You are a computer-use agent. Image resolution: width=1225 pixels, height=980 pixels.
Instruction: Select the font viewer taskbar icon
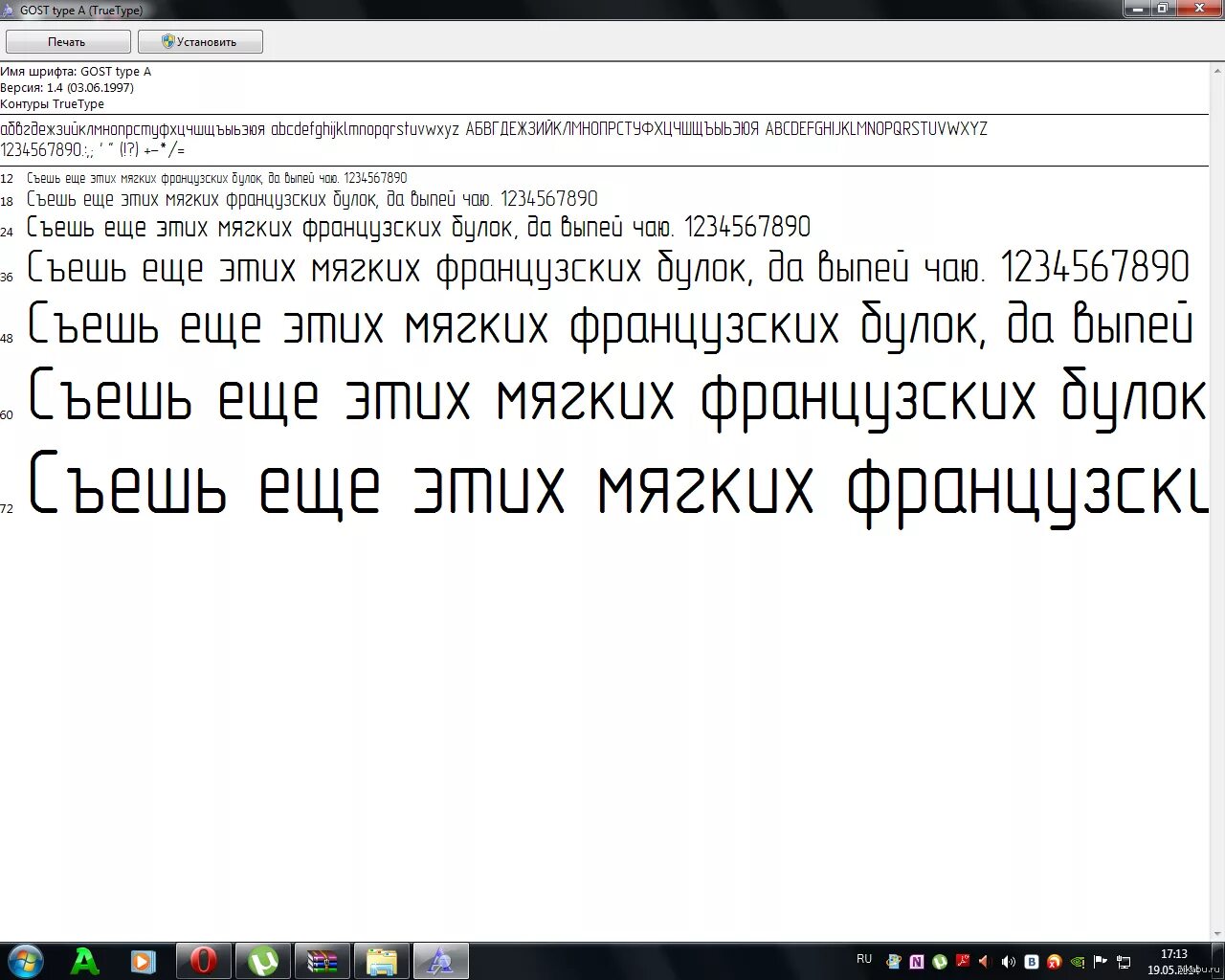coord(440,961)
